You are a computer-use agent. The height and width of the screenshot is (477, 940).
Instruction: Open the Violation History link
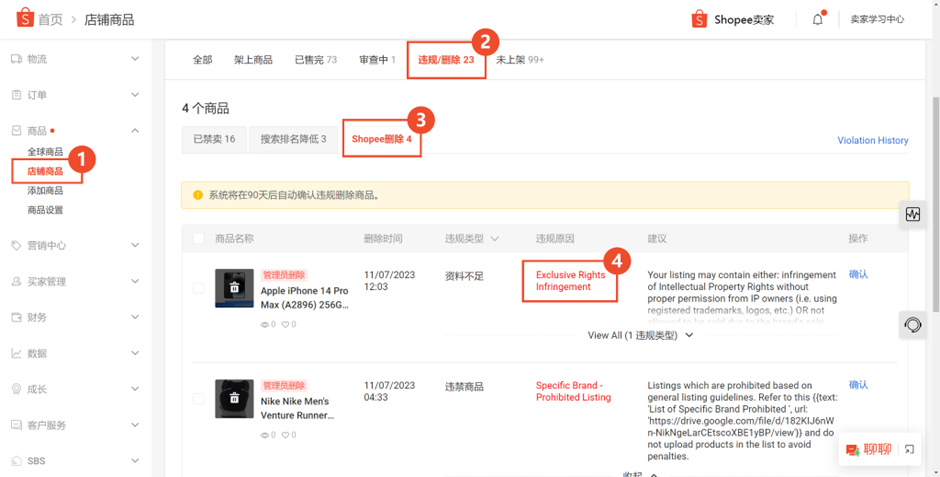(x=872, y=140)
